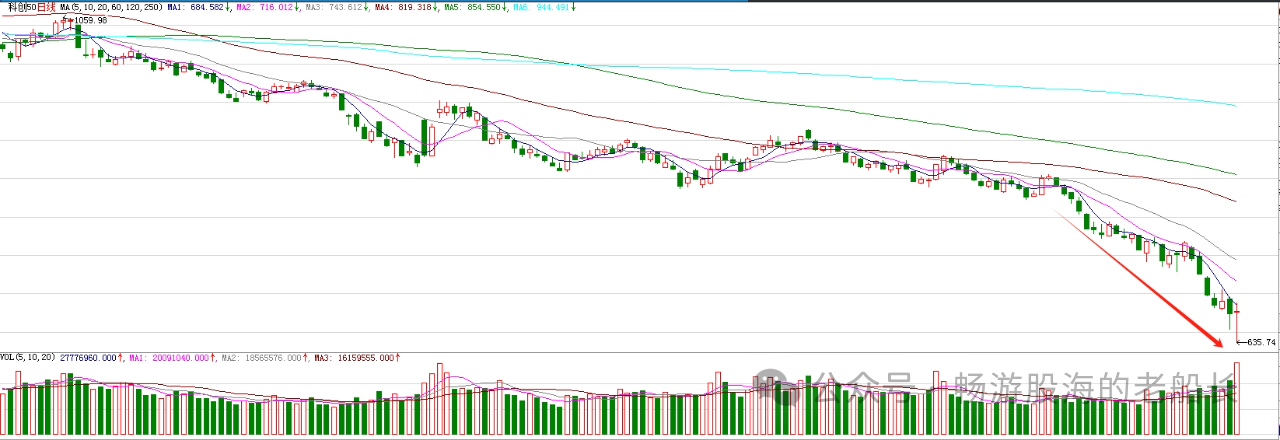Open the VOL(5,10,20) indicator settings
Screen dimensions: 1280x440
tap(28, 357)
